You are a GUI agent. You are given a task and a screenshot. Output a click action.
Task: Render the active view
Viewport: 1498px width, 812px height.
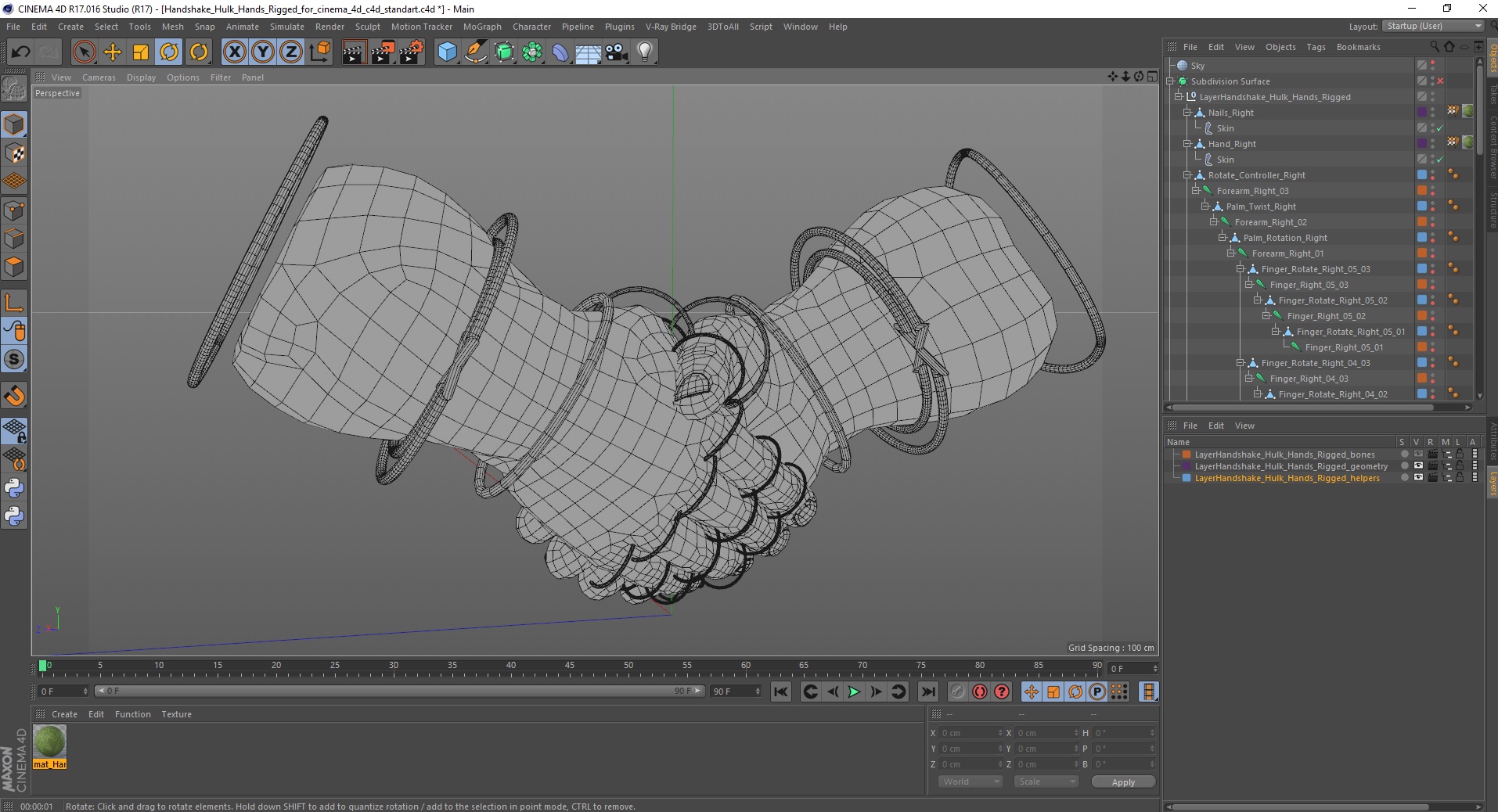click(354, 52)
